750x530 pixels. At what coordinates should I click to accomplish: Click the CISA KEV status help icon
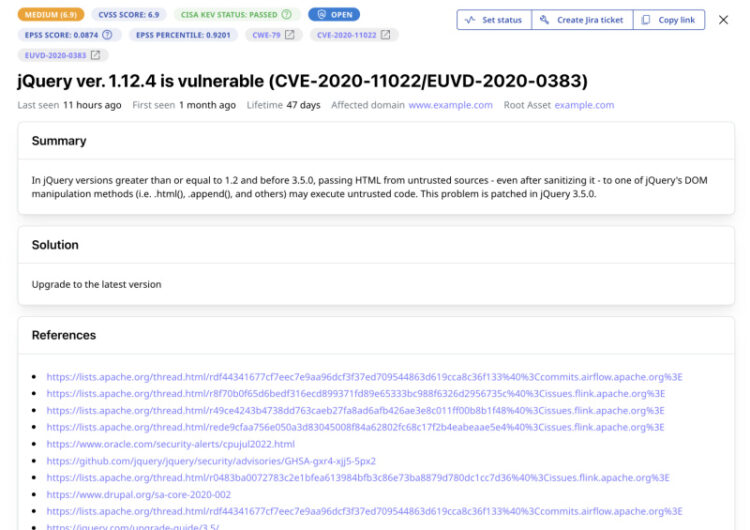tap(287, 14)
